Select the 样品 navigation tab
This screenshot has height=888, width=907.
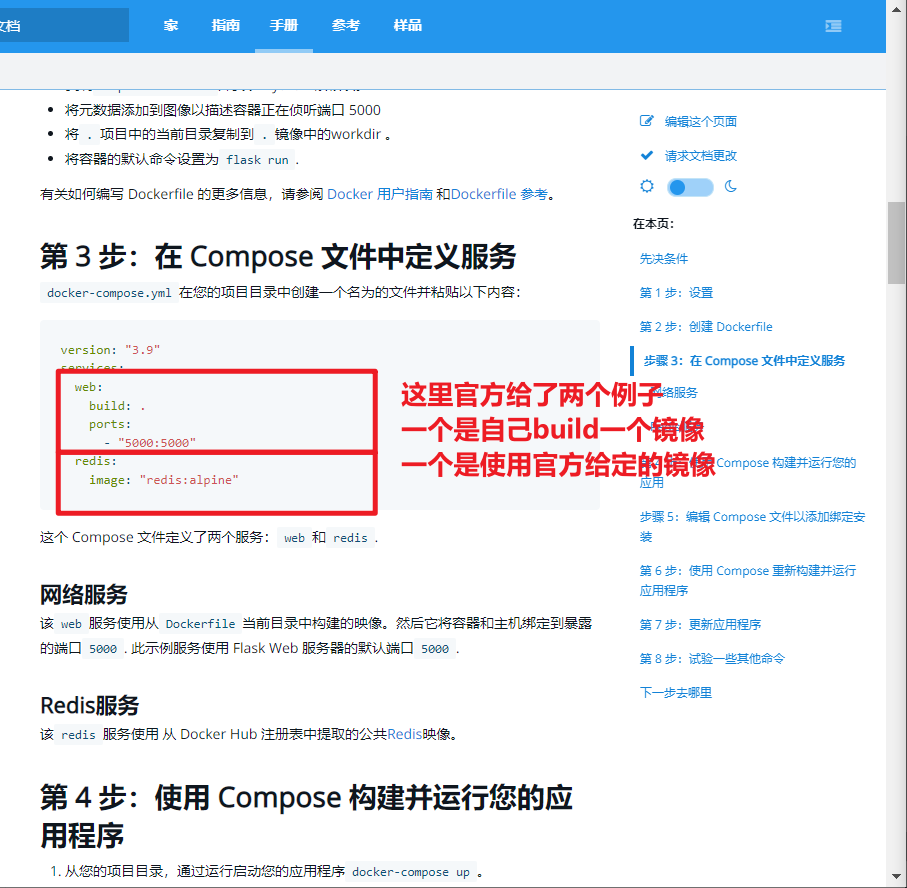tap(407, 26)
